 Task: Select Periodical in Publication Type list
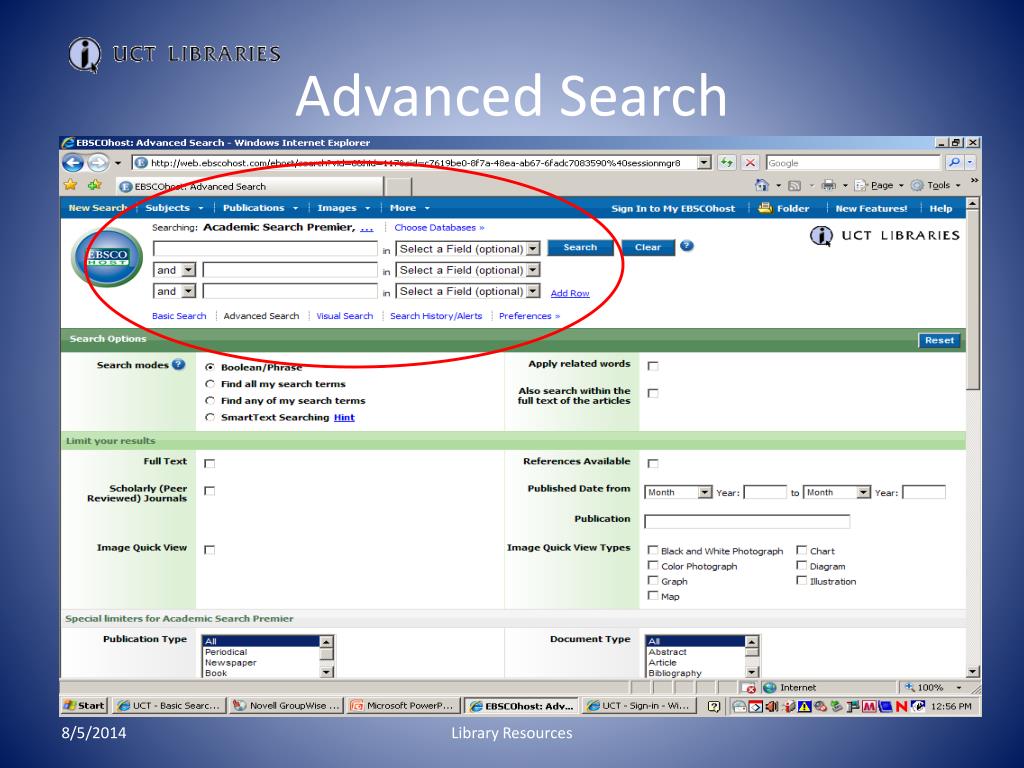[261, 652]
